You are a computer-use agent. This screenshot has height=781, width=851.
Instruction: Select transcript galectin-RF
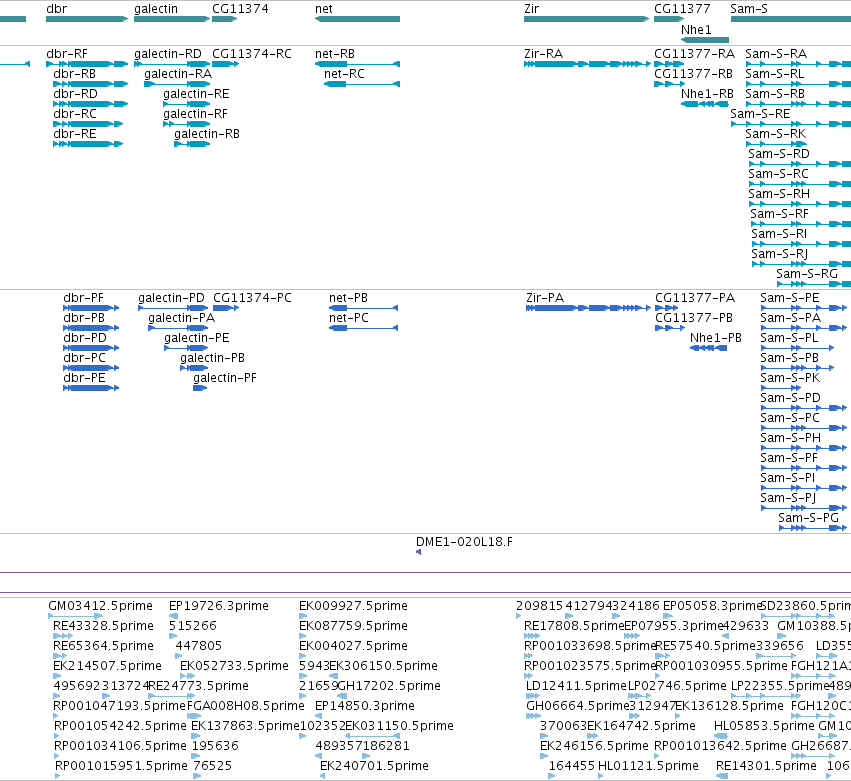coord(187,124)
